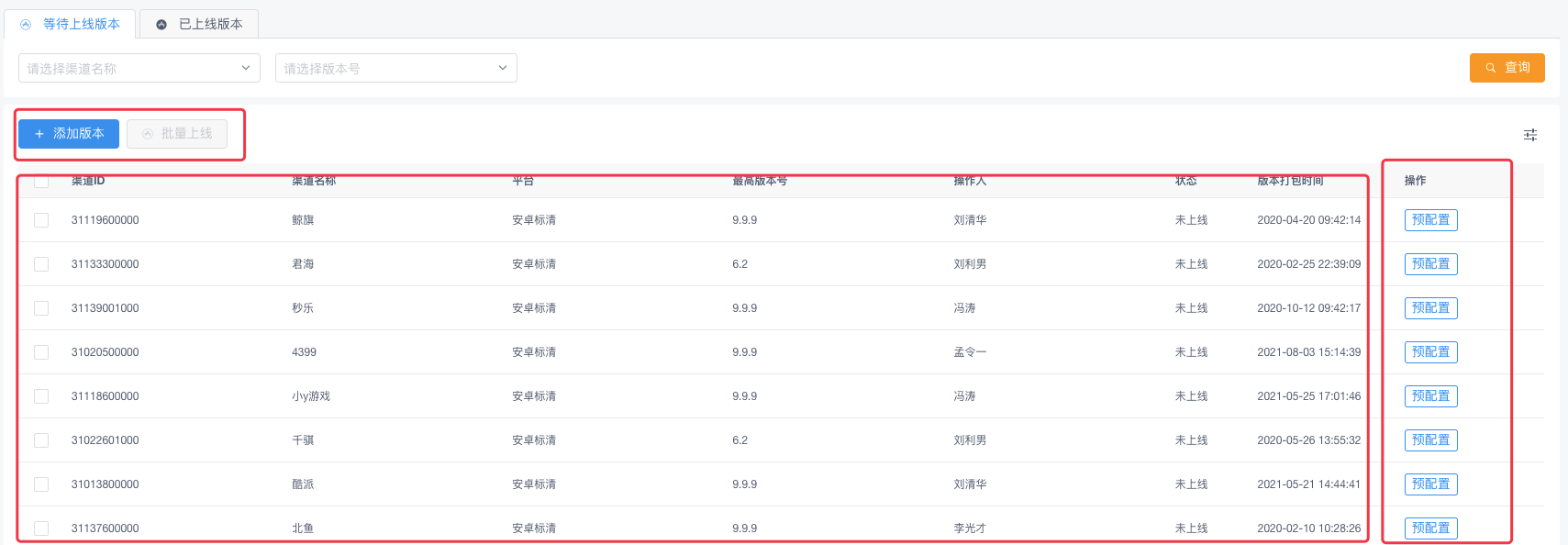
Task: Open the 请选择渠道名称 dropdown
Action: [x=139, y=68]
